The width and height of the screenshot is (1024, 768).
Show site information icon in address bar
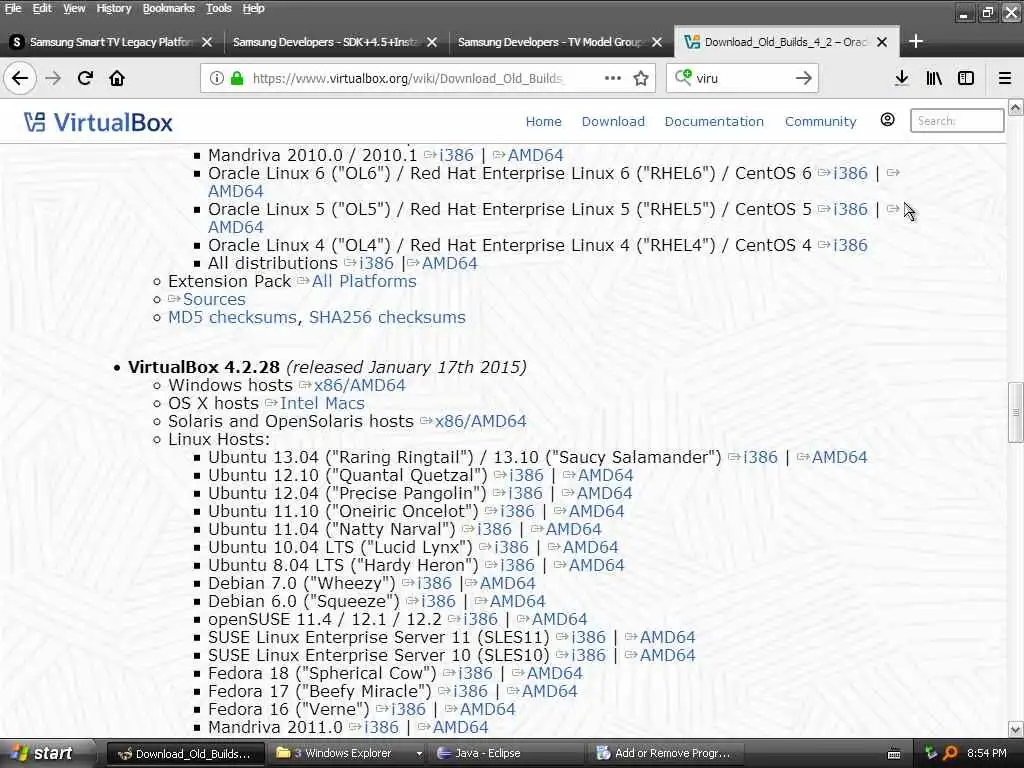(217, 78)
